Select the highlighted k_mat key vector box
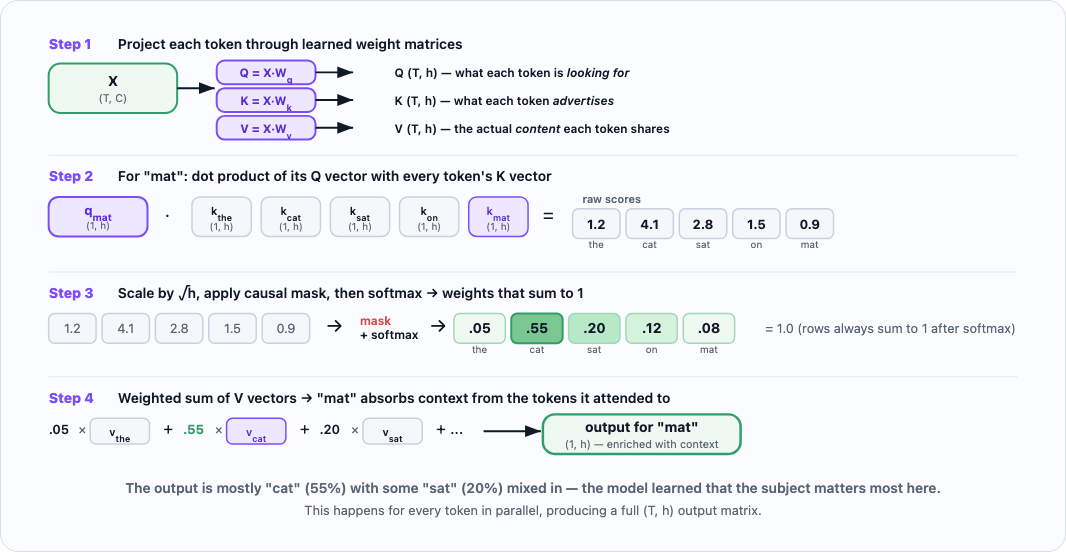1066x553 pixels. pyautogui.click(x=499, y=217)
